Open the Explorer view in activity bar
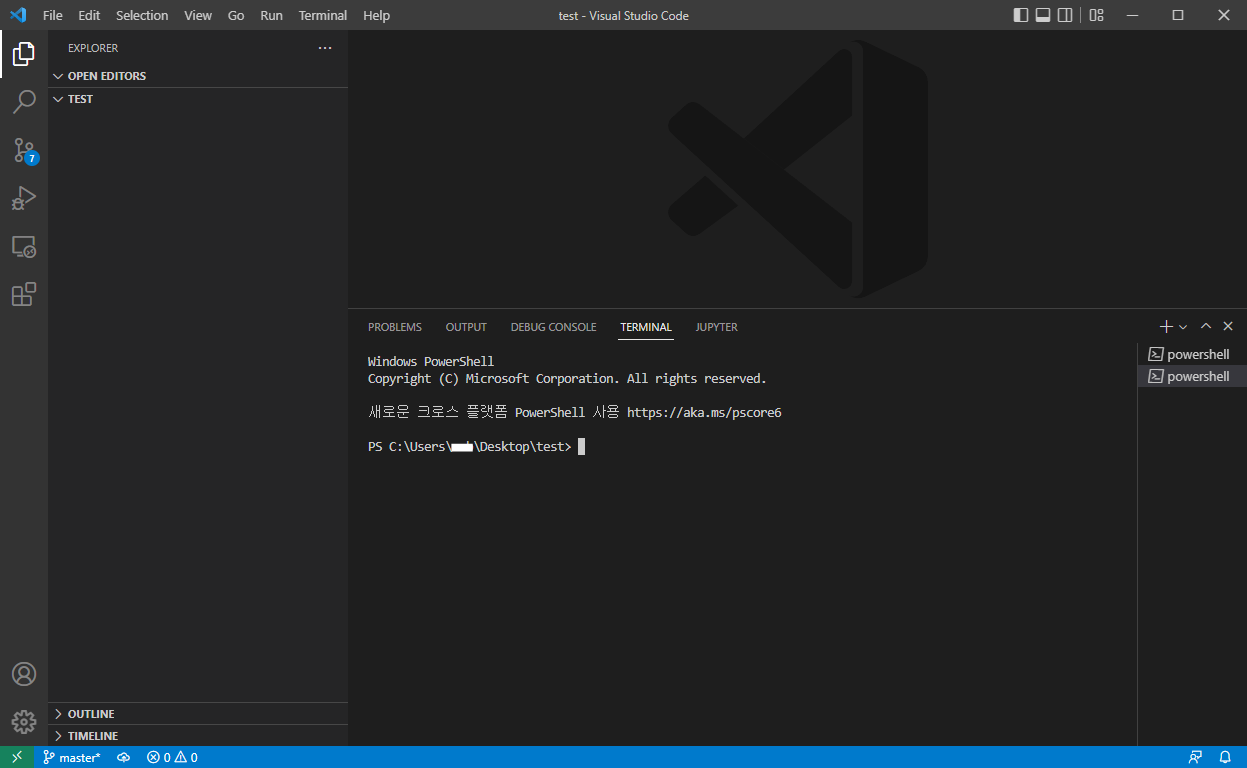 tap(24, 54)
